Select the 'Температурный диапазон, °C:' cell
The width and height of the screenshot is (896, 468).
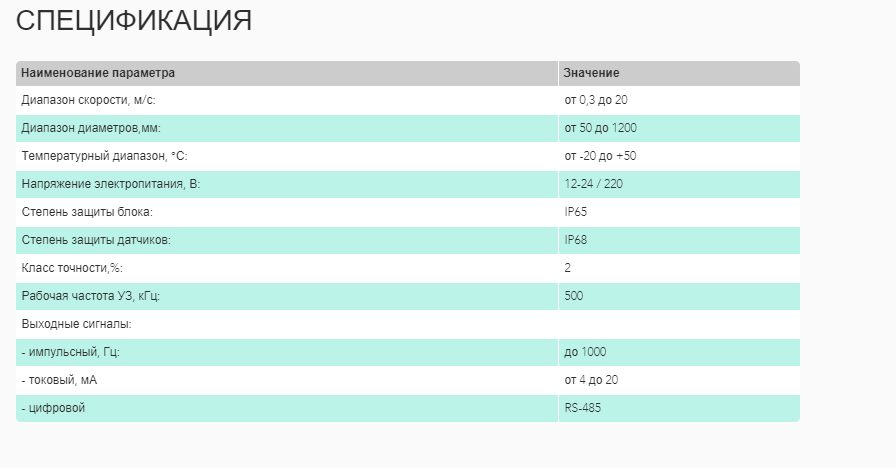104,156
